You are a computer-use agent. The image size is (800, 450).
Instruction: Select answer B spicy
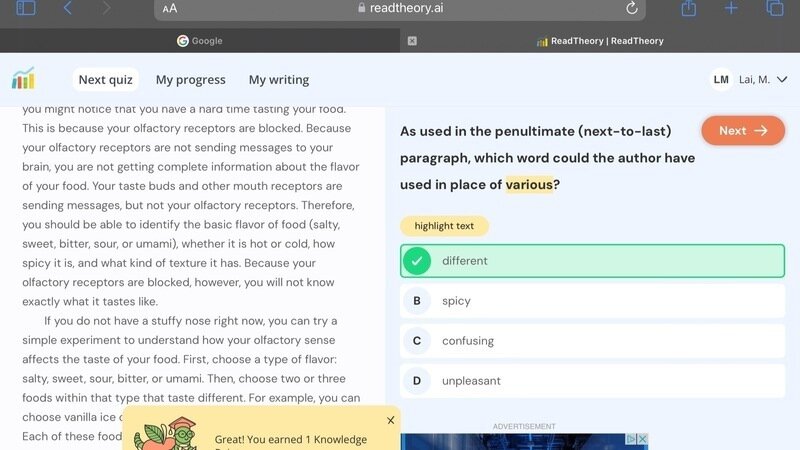[x=592, y=301]
